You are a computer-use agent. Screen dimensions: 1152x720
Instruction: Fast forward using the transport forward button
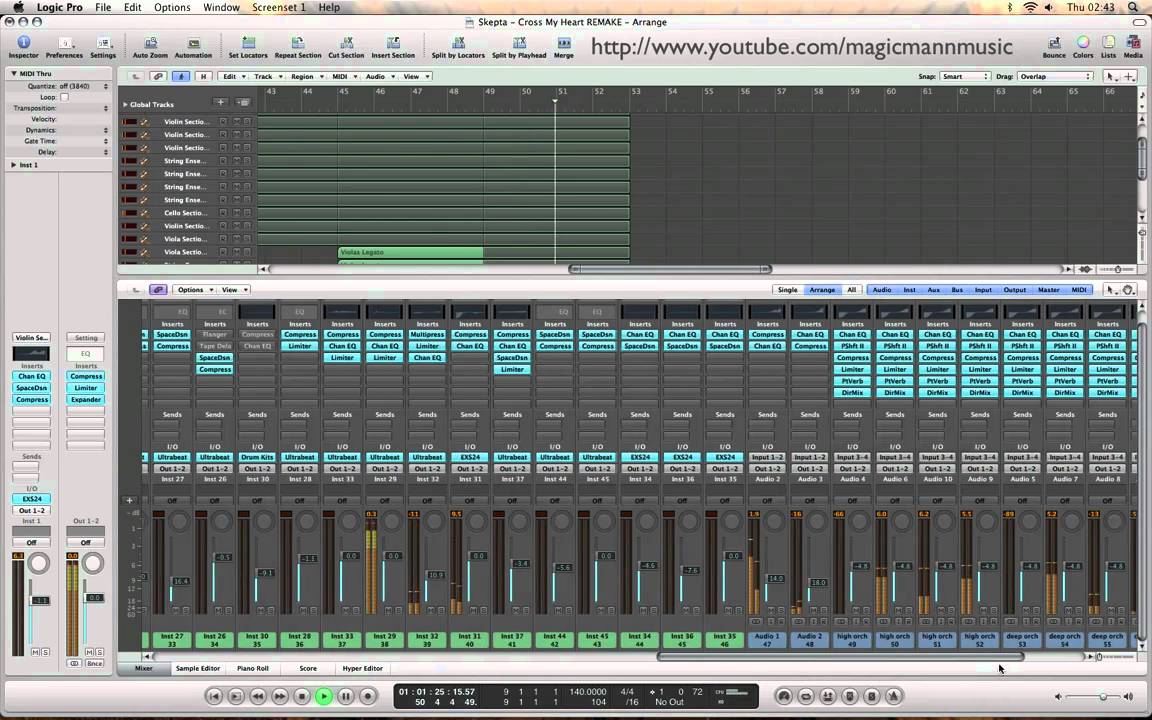(280, 696)
